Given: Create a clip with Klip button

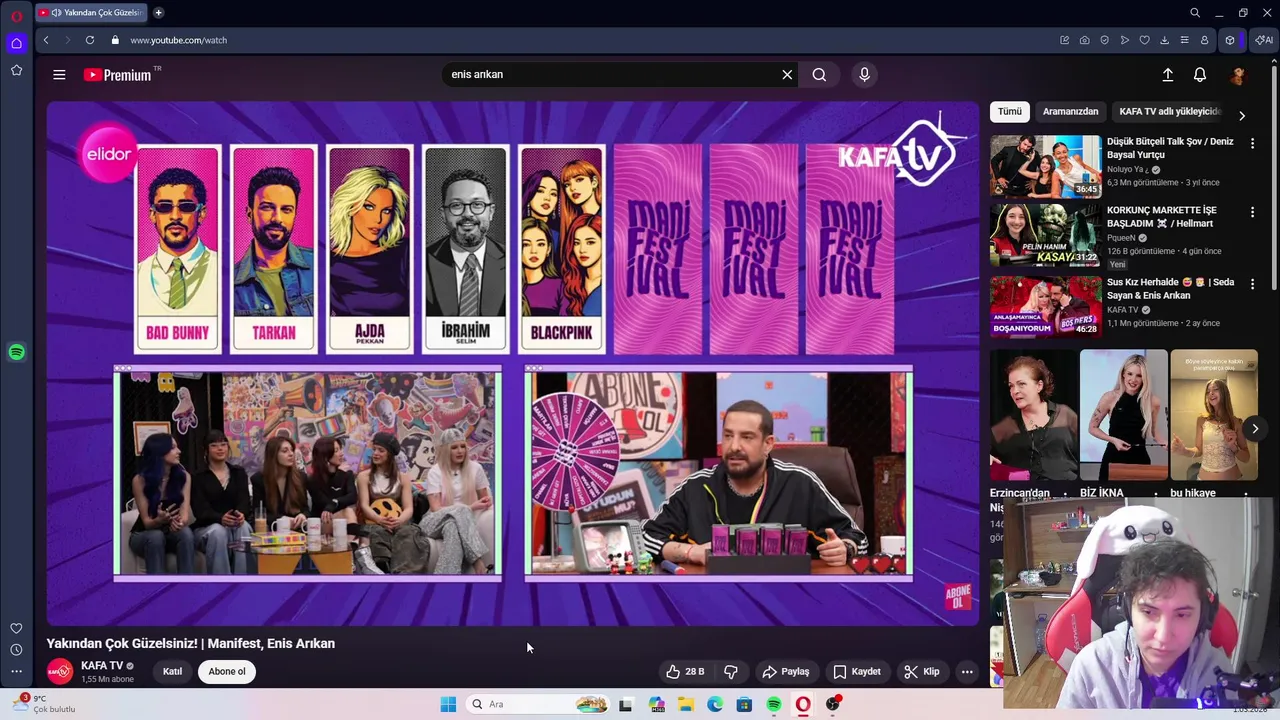Looking at the screenshot, I should click(x=922, y=672).
